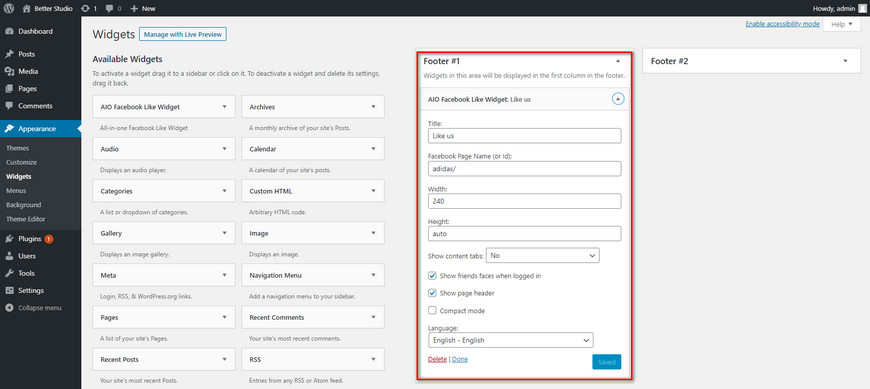870x389 pixels.
Task: Click the Howdy, admin account menu
Action: point(839,8)
